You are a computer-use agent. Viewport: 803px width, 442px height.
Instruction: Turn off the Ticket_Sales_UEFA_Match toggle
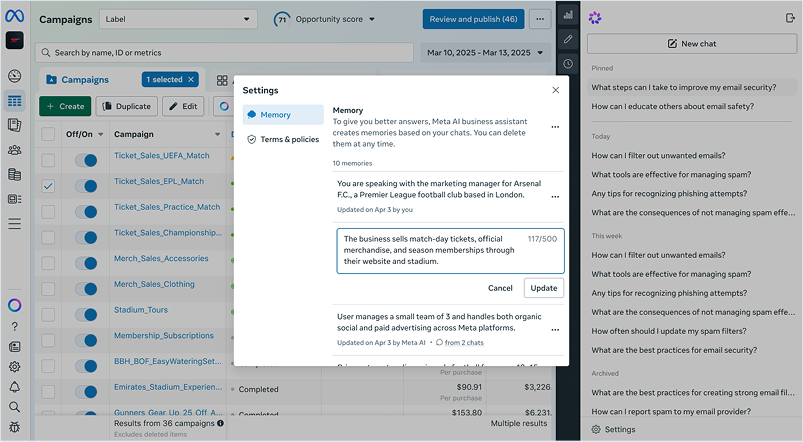(x=86, y=160)
